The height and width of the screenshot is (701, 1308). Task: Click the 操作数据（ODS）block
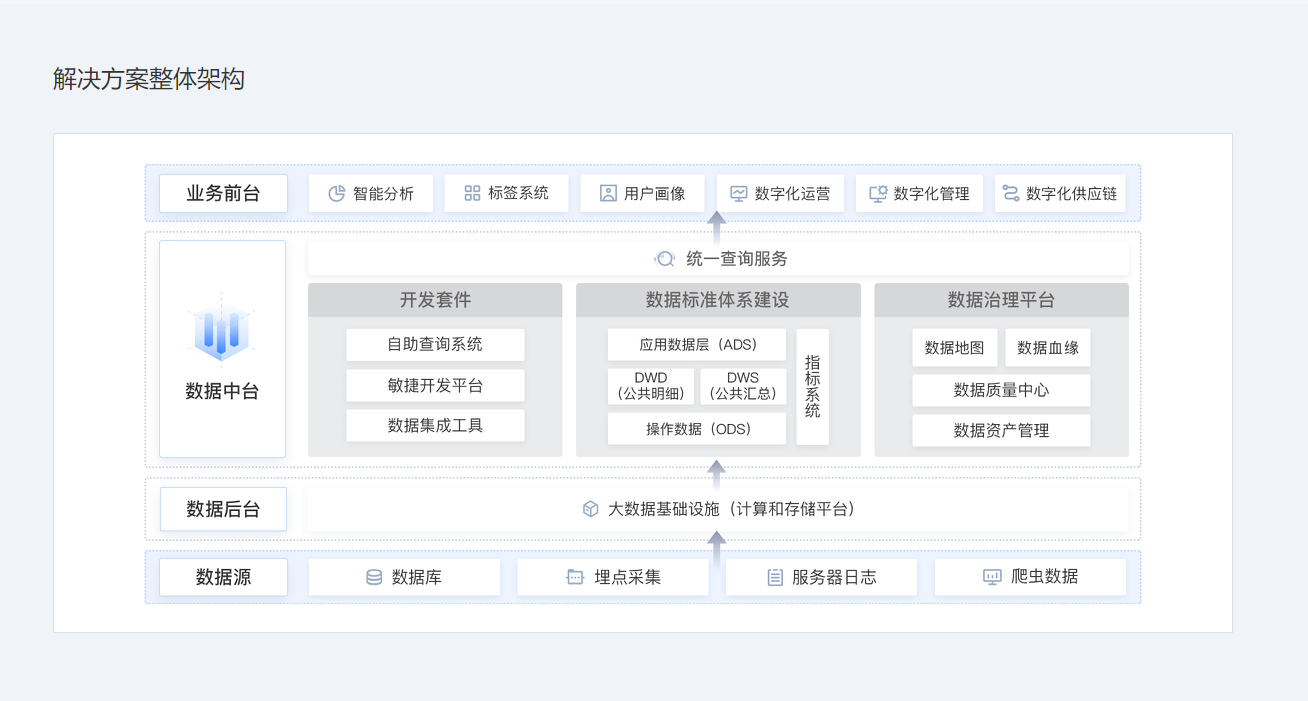tap(696, 428)
